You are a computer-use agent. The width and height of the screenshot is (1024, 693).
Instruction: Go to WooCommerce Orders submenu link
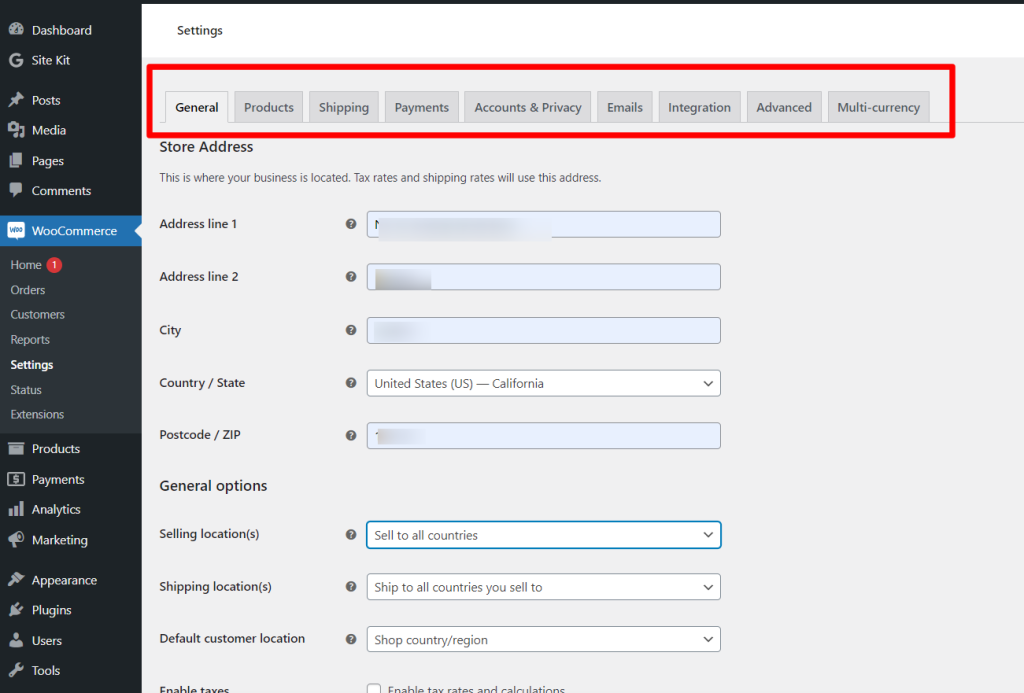(x=28, y=290)
